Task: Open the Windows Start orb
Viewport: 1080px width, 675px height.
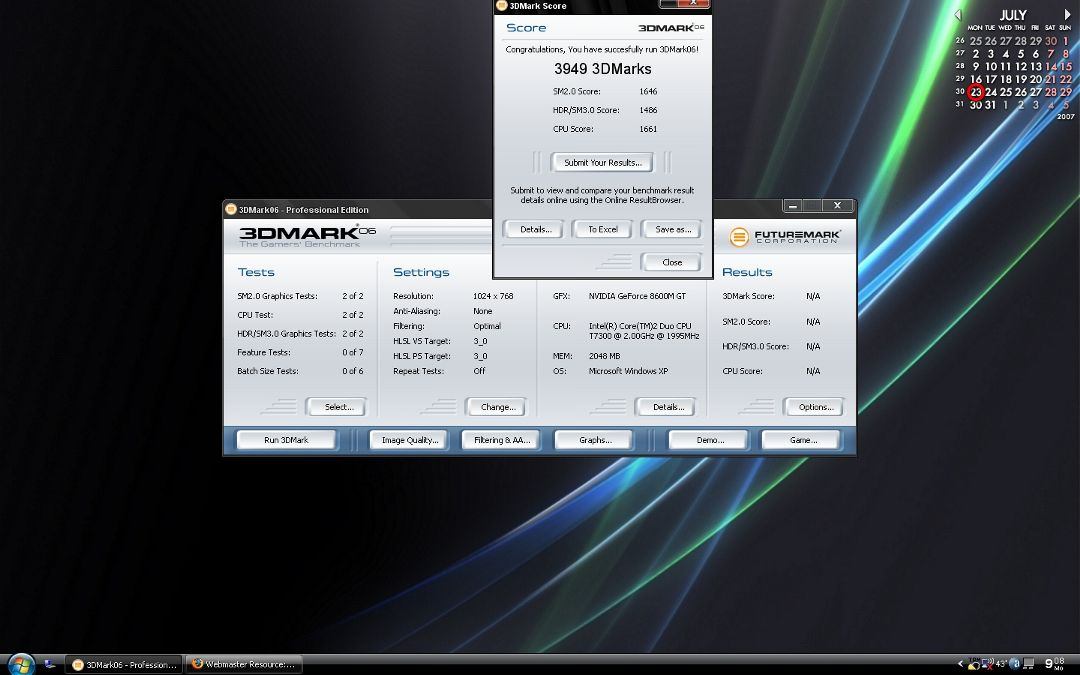Action: [21, 663]
